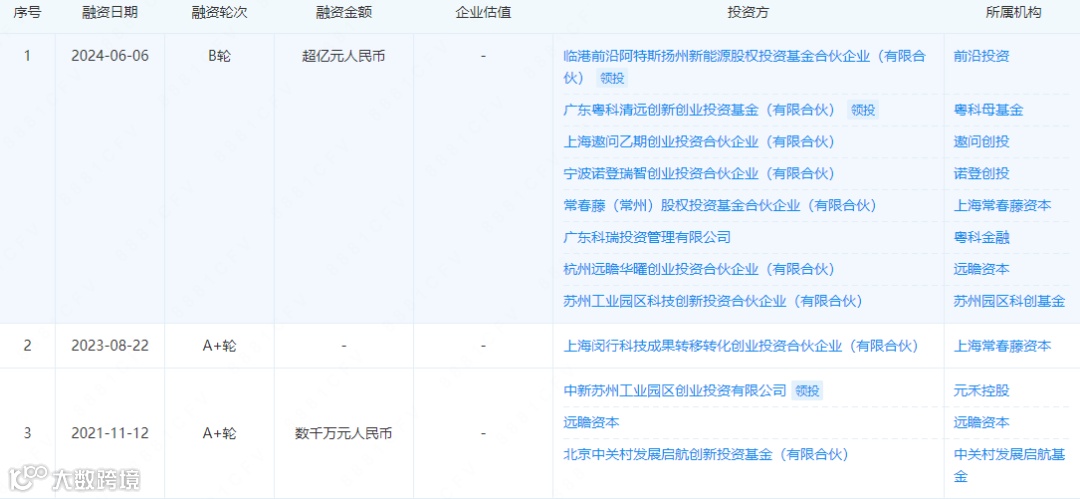Click 领投 tag beside 中新苏州工业园区创业投资有限公司
The image size is (1080, 499).
pos(807,391)
